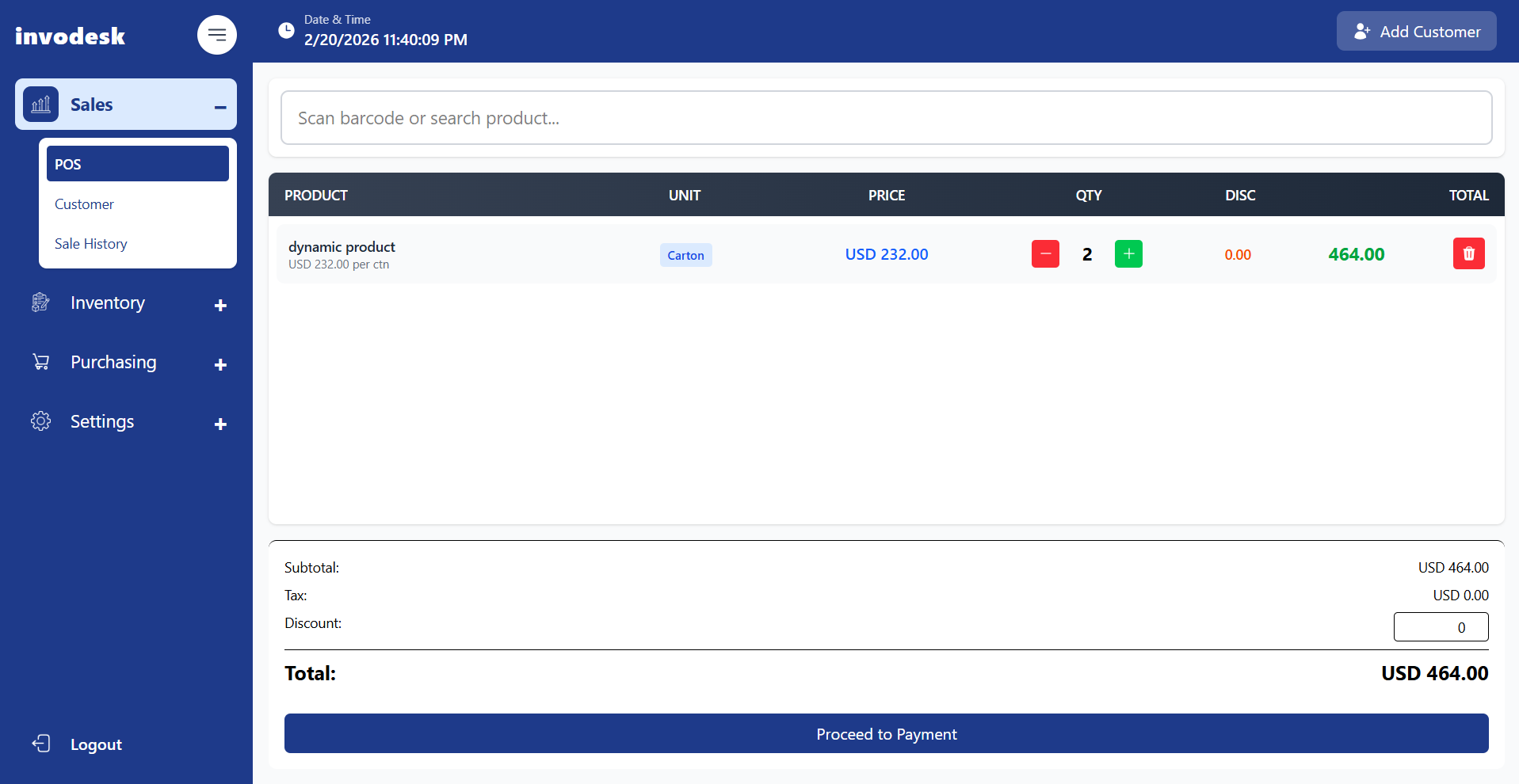Delete dynamic product using the trash icon
The width and height of the screenshot is (1519, 784).
(x=1468, y=253)
